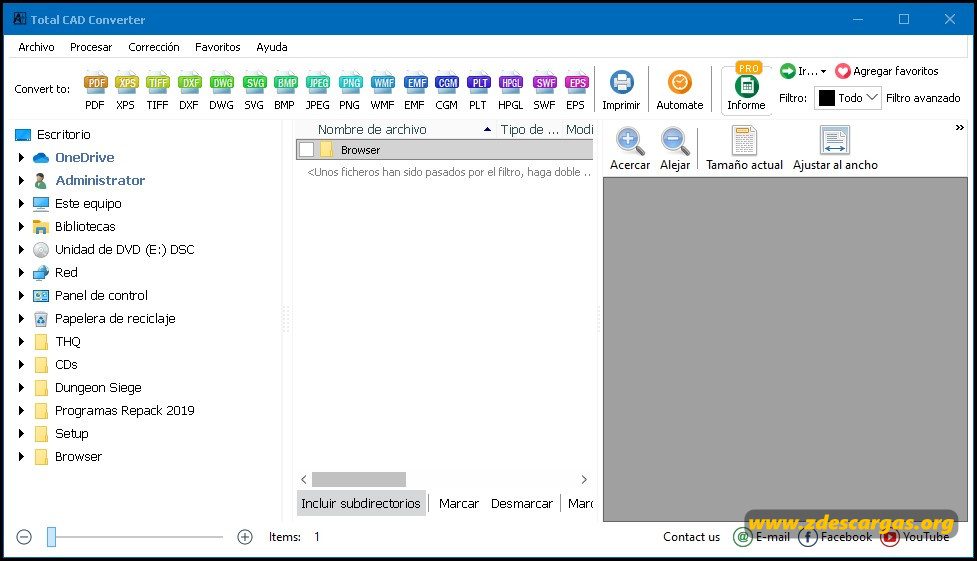Set preview to Tamaño actual
Image resolution: width=977 pixels, height=561 pixels.
click(x=745, y=149)
